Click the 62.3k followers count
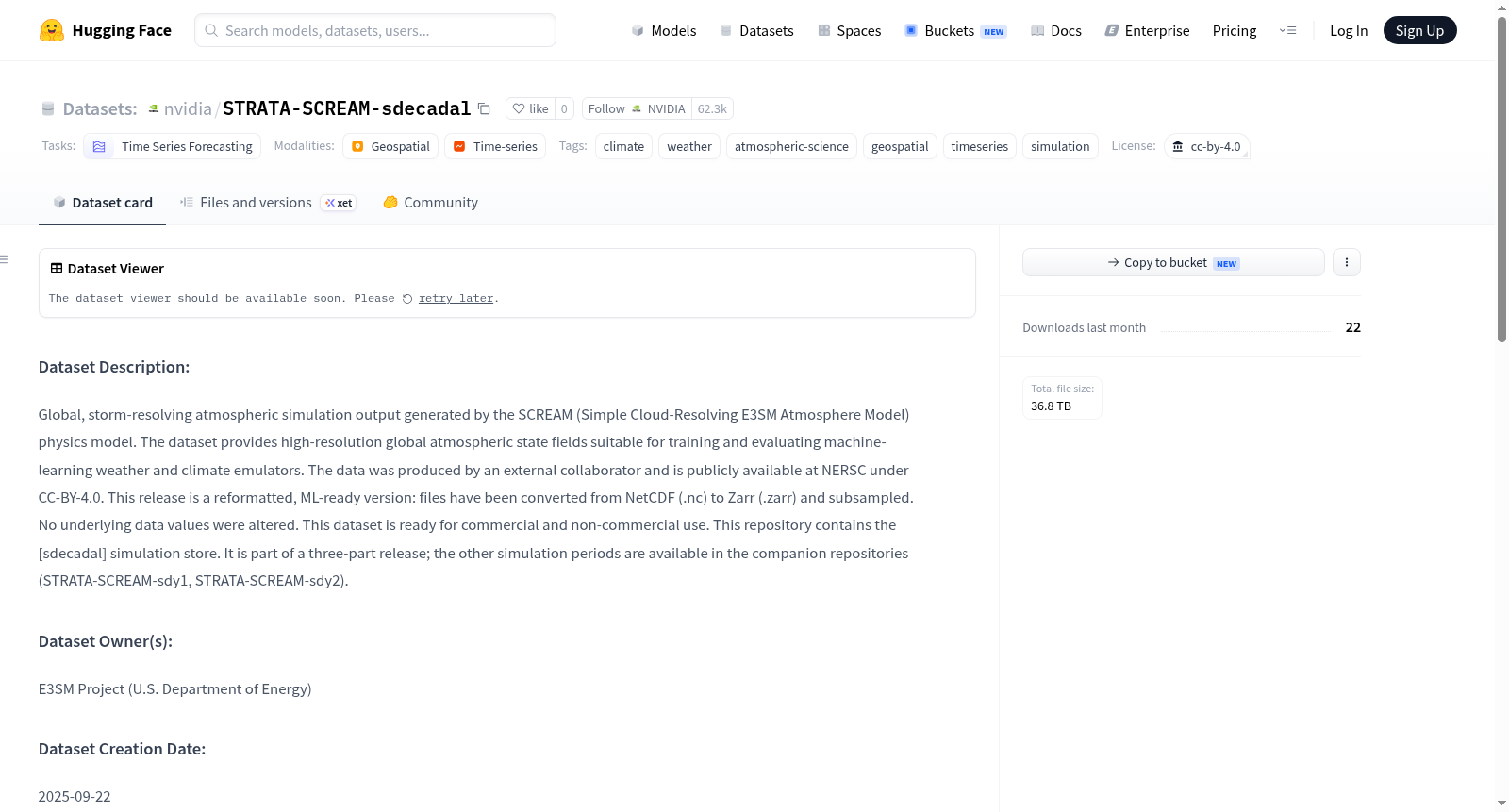The image size is (1509, 812). 712,108
